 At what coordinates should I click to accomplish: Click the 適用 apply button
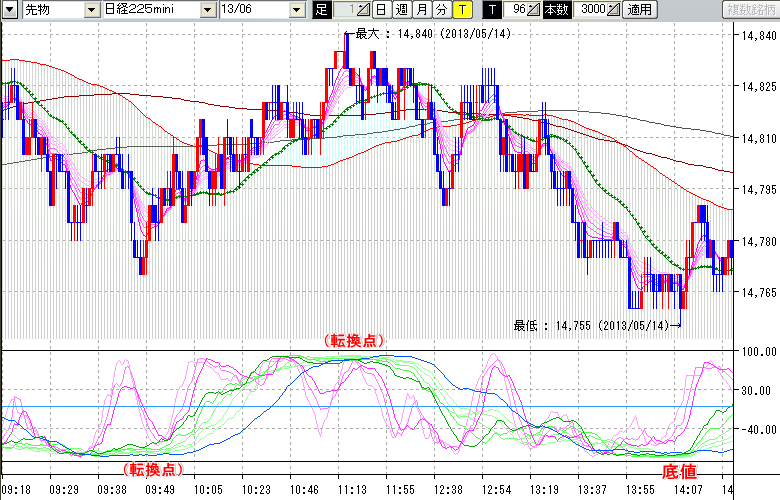click(640, 10)
